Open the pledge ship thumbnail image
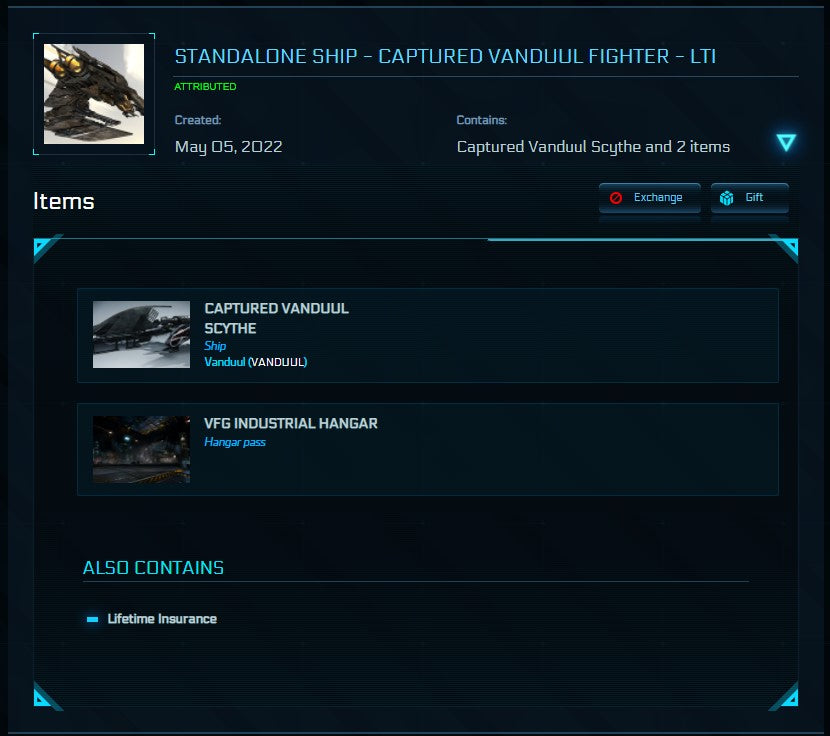Screen dimensions: 830x736 click(x=94, y=94)
